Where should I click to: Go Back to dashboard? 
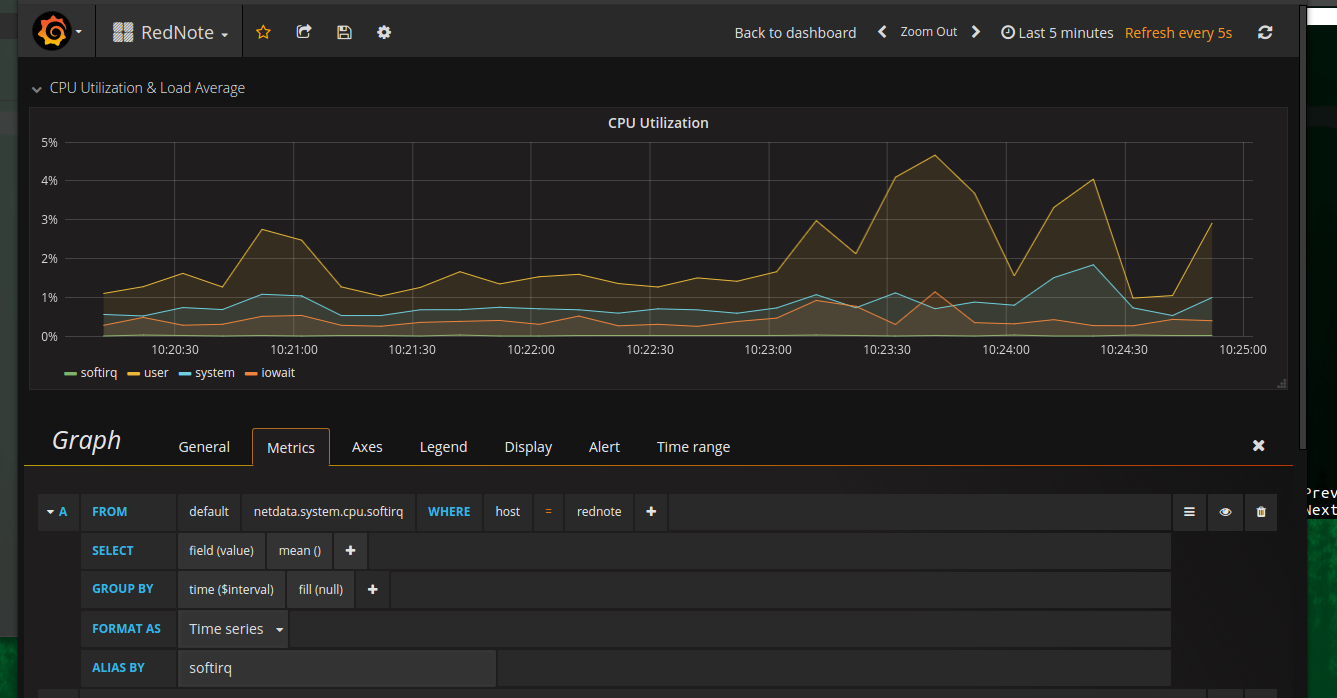pyautogui.click(x=795, y=33)
